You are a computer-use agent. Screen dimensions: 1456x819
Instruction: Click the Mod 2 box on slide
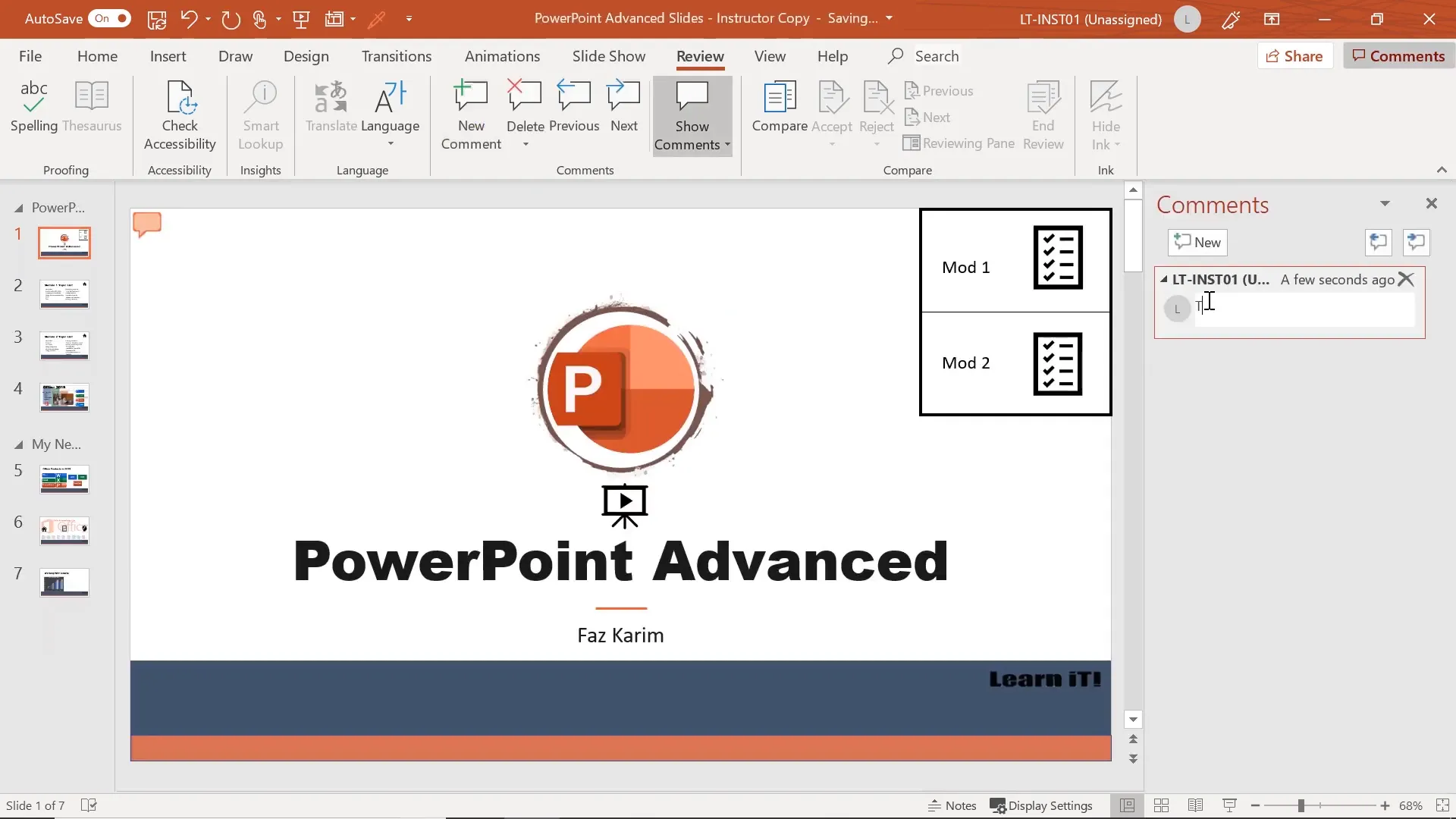click(x=1015, y=363)
